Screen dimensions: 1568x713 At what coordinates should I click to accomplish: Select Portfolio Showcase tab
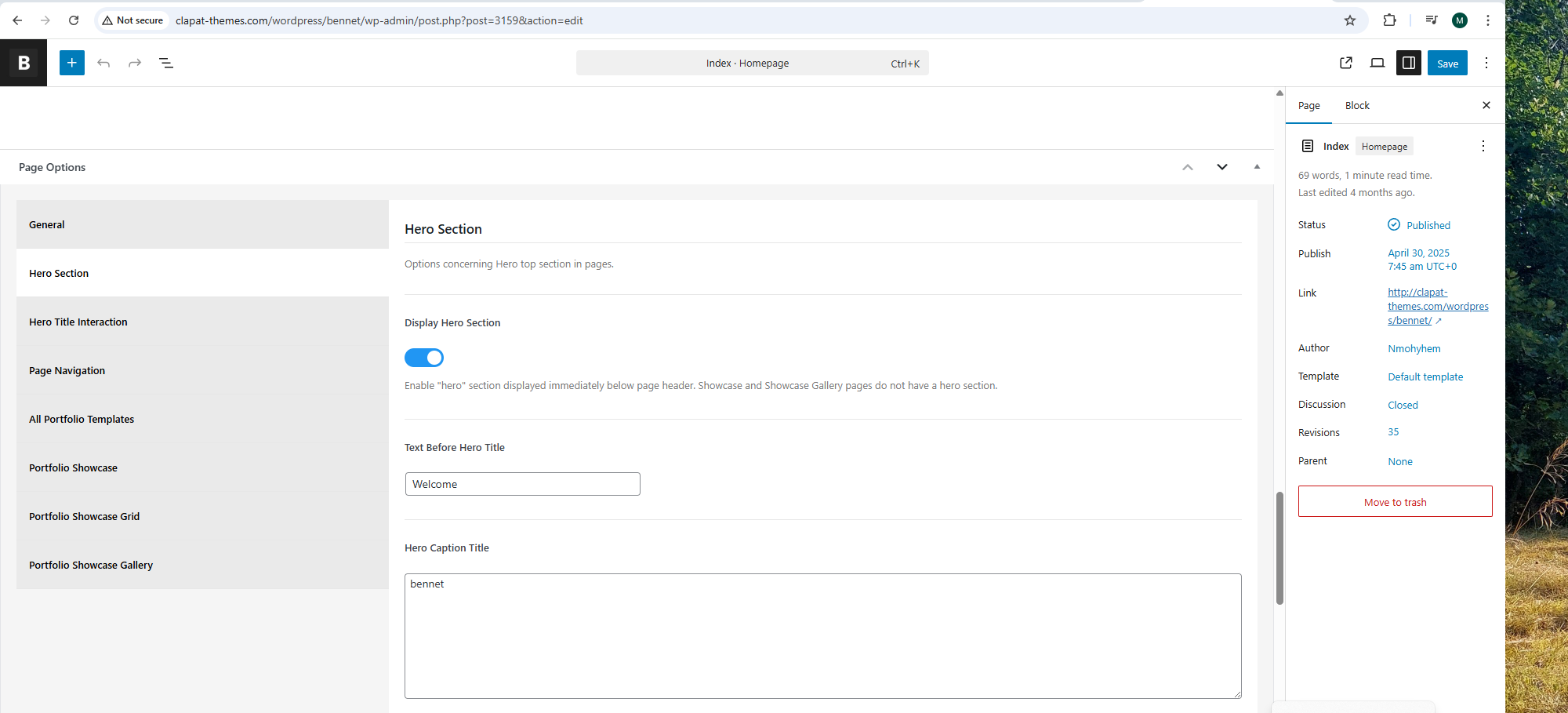tap(202, 467)
